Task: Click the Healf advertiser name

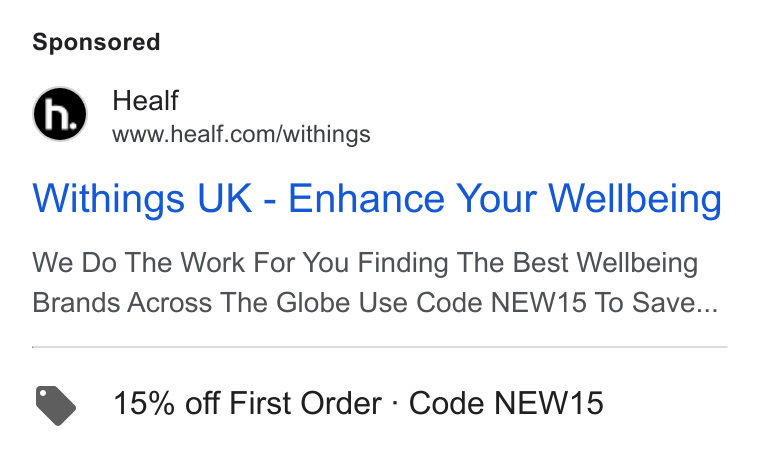Action: pyautogui.click(x=145, y=101)
